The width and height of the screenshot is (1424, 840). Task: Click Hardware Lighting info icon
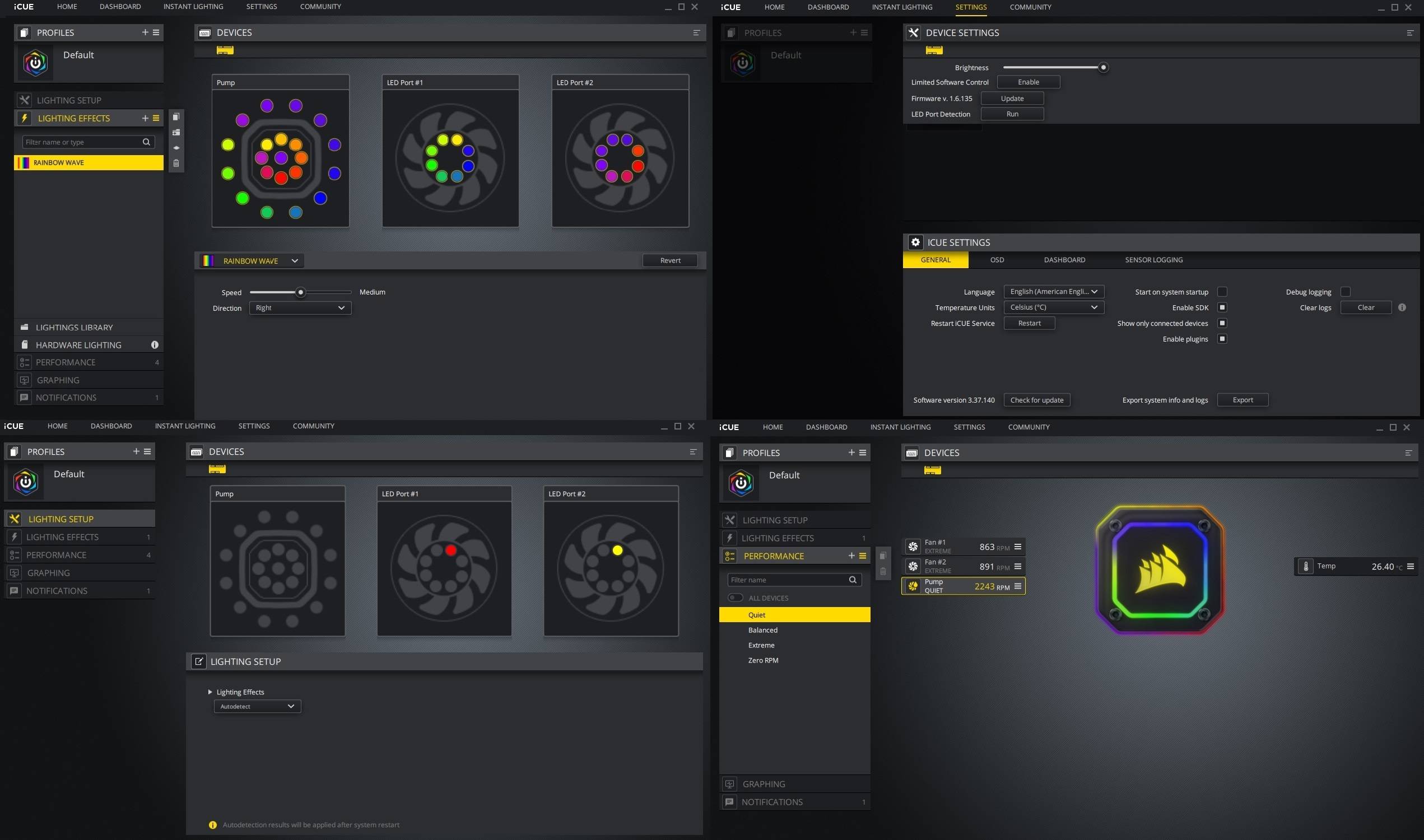click(x=155, y=345)
